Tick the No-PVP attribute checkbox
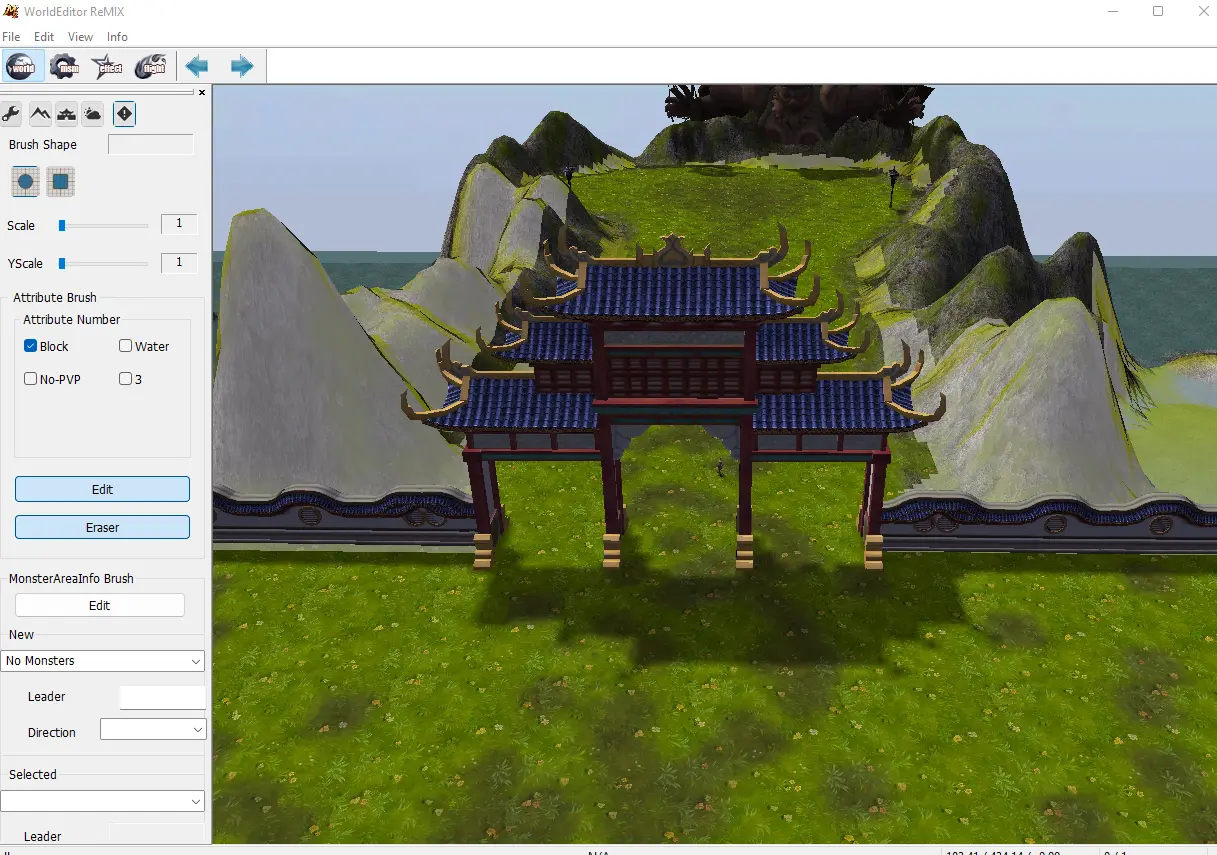This screenshot has width=1217, height=855. tap(31, 379)
